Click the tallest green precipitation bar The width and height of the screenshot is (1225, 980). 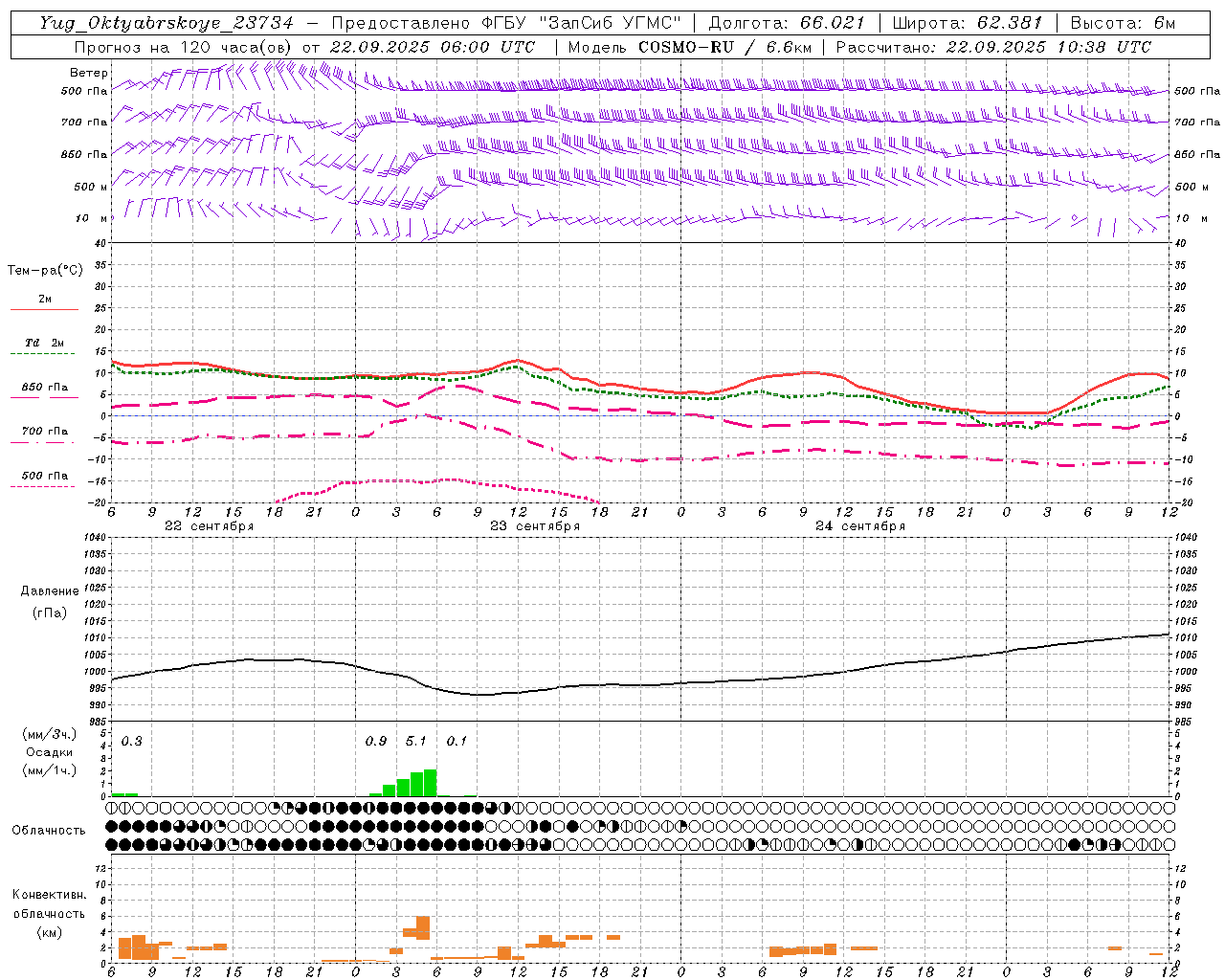(431, 783)
